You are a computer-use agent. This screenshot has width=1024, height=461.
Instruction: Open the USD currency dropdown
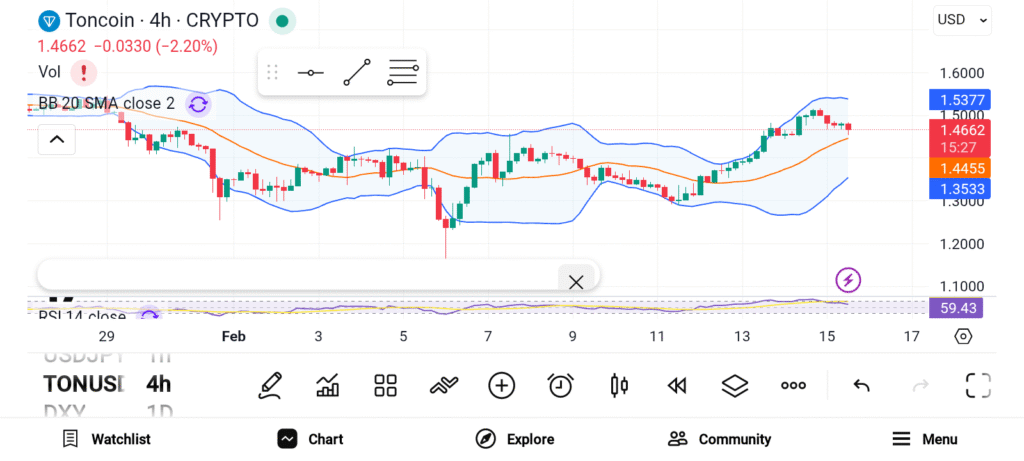[x=962, y=19]
